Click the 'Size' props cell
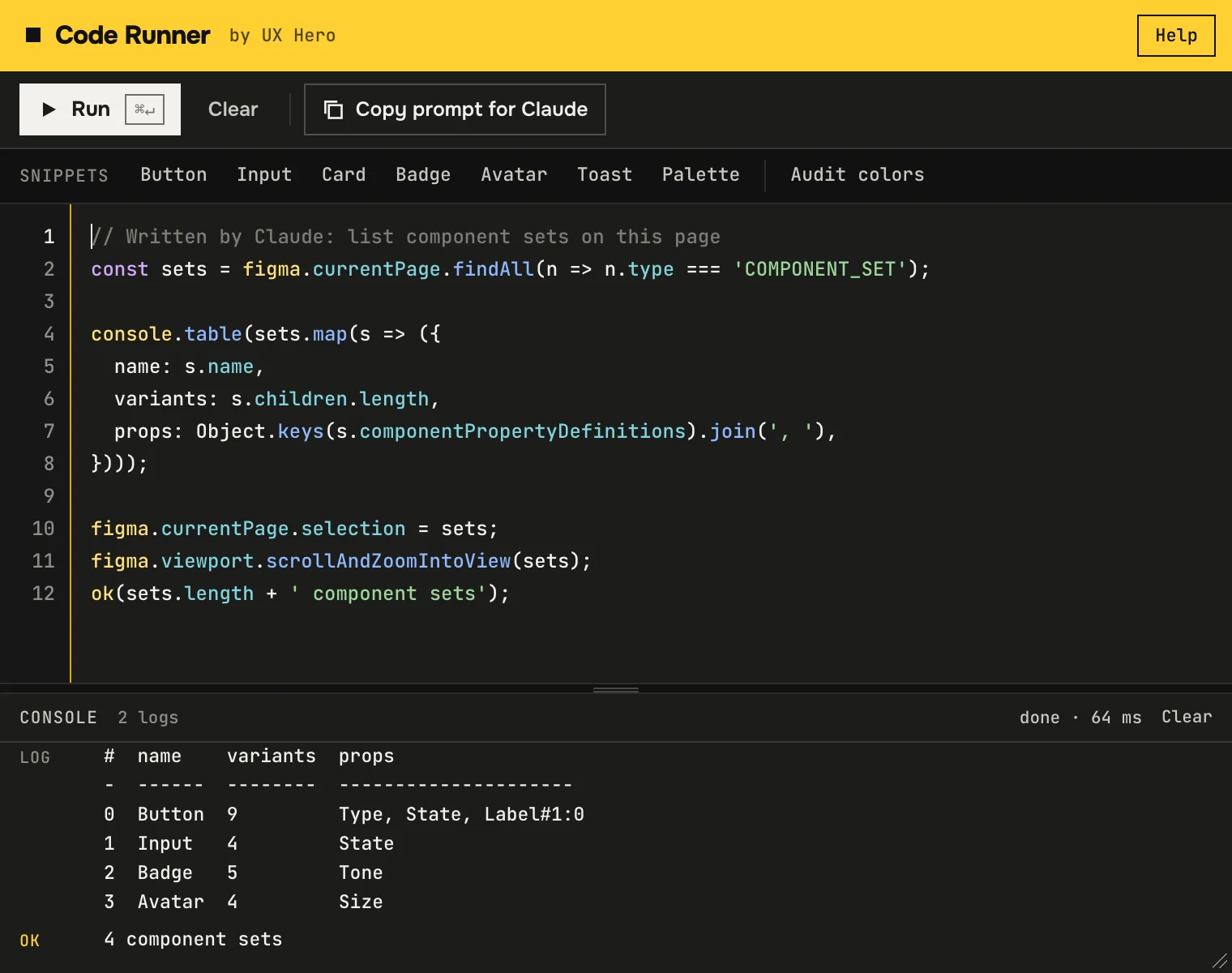 [x=361, y=902]
